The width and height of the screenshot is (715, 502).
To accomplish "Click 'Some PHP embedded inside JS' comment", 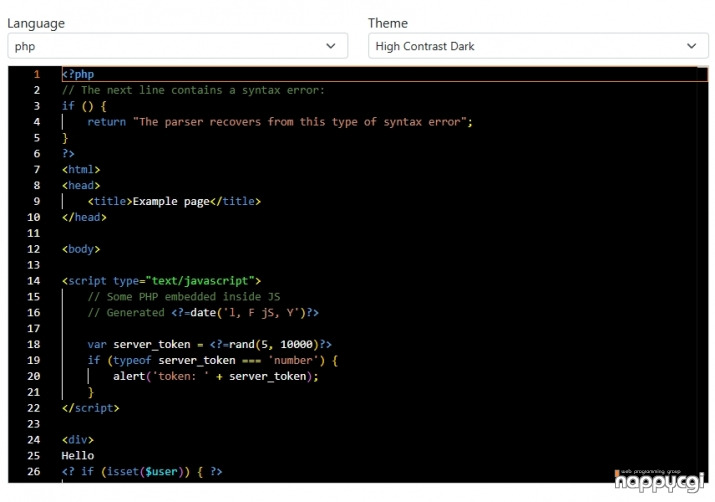I will (184, 297).
